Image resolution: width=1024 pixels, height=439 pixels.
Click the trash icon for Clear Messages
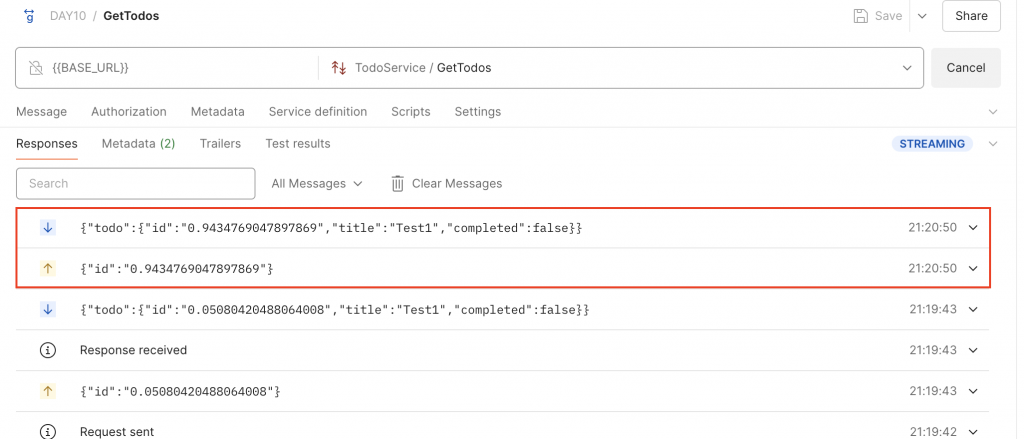point(397,184)
